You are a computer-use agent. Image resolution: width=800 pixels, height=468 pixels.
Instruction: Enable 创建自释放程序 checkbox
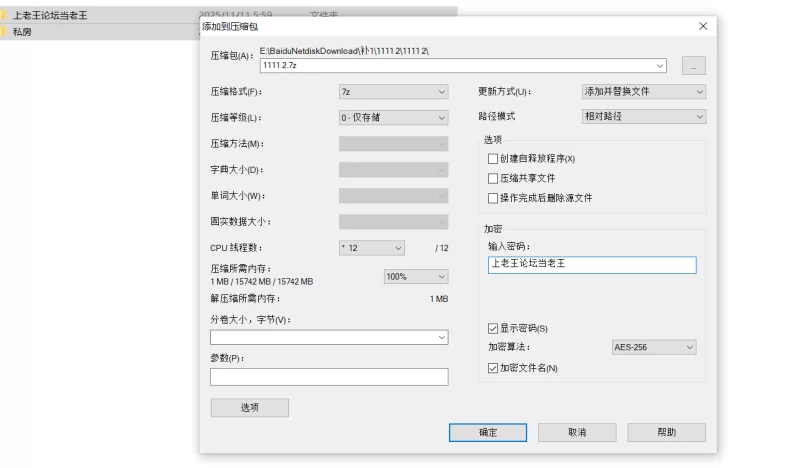[492, 158]
